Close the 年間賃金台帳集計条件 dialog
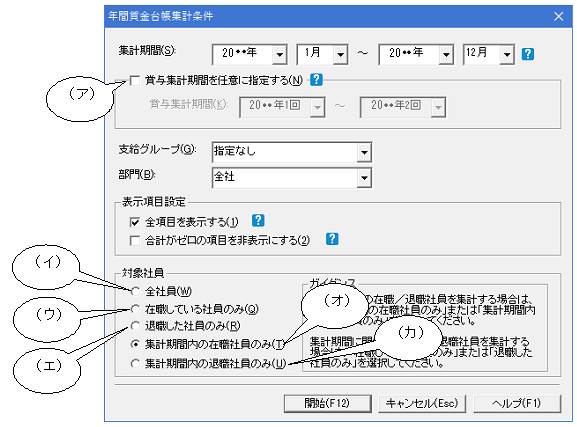The image size is (577, 427). [559, 16]
